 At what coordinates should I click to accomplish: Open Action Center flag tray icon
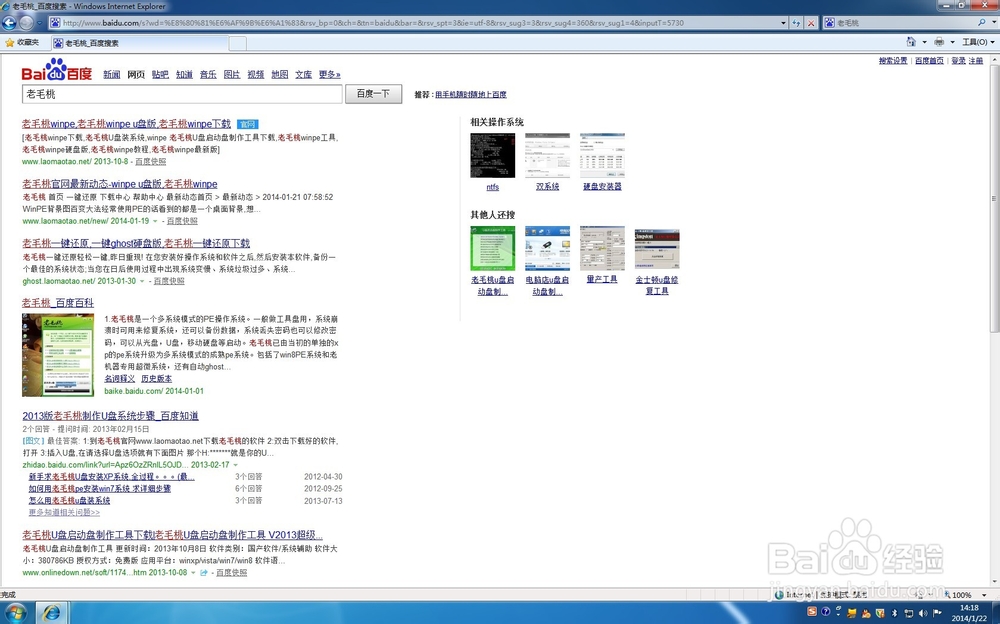click(x=938, y=613)
